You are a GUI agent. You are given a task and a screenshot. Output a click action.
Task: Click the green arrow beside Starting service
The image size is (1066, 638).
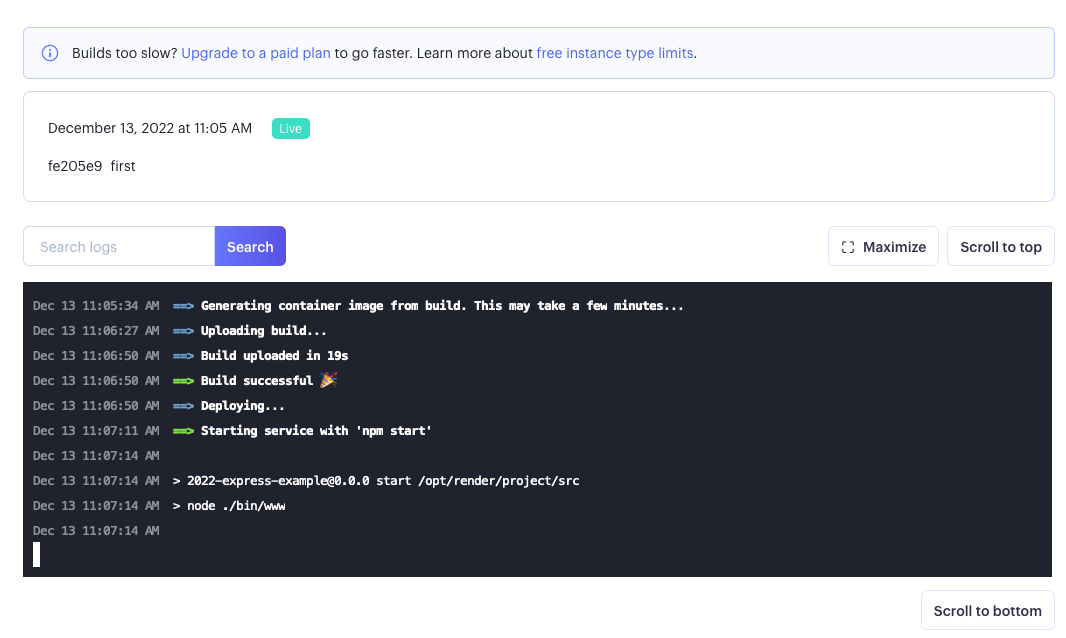click(x=183, y=431)
